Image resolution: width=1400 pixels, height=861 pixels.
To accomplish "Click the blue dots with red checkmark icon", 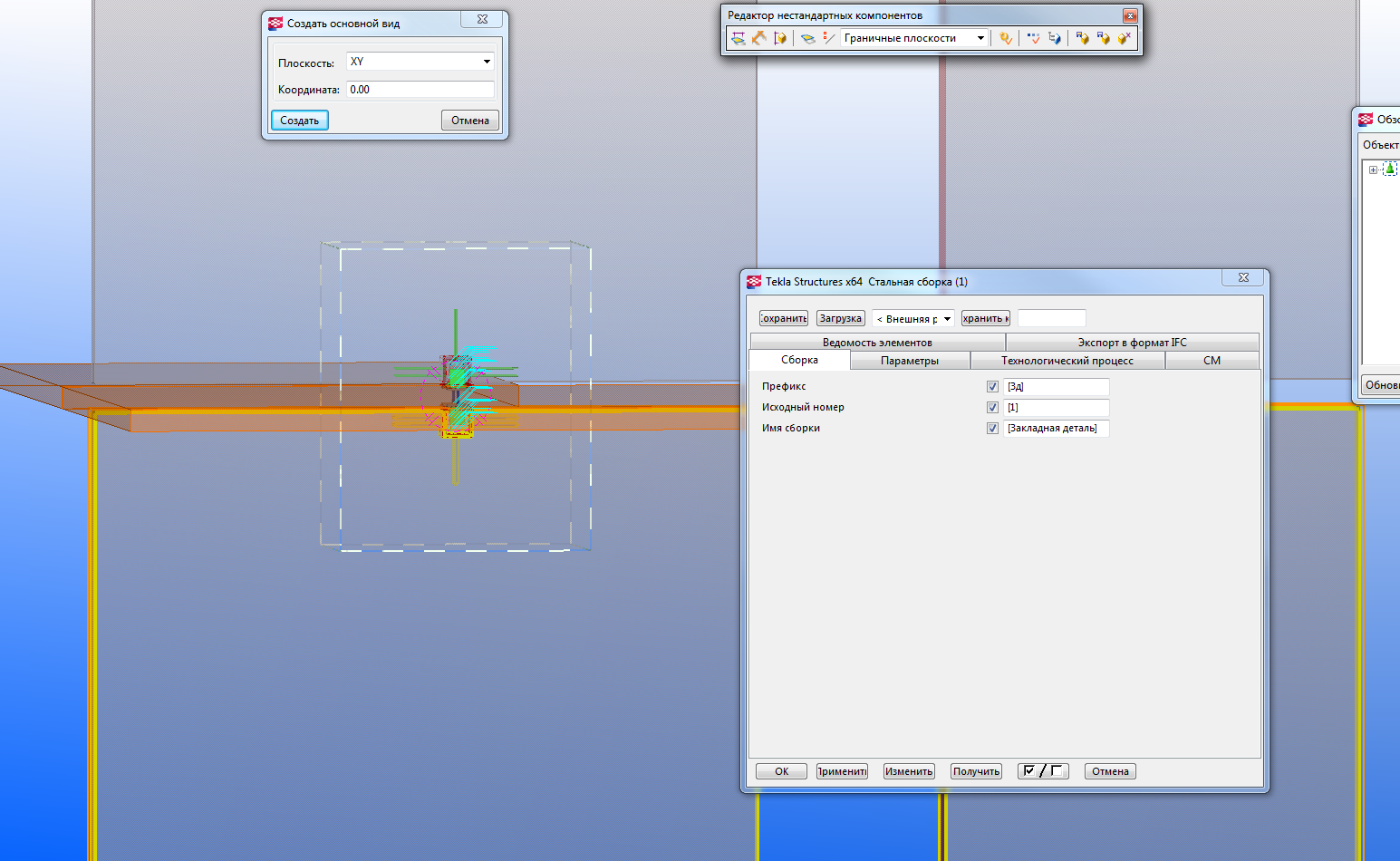I will tap(1033, 38).
